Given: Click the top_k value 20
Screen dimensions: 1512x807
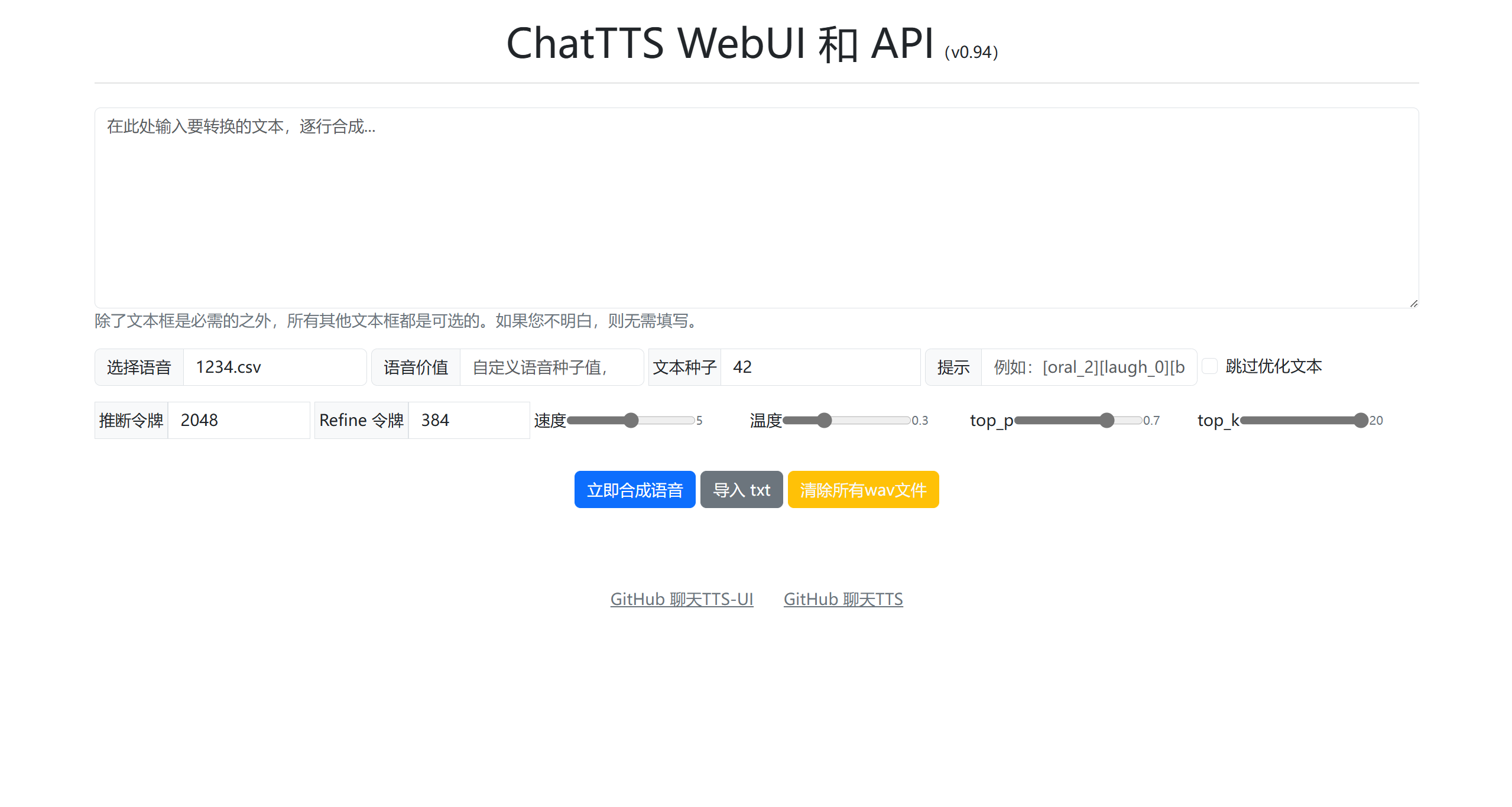Looking at the screenshot, I should [x=1376, y=421].
